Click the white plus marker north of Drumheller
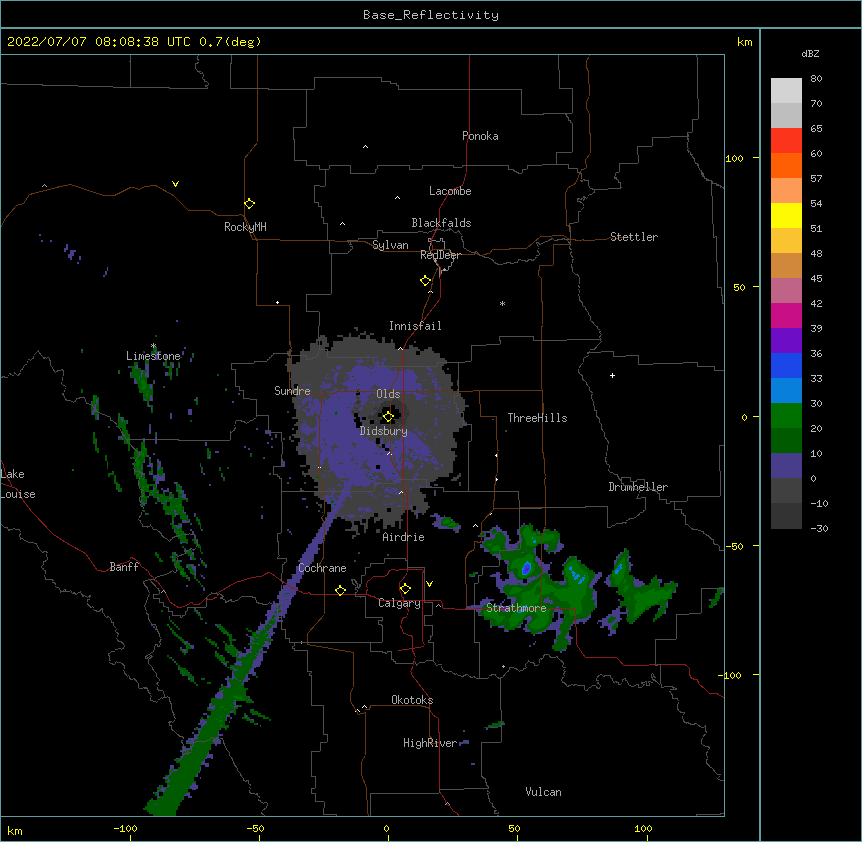 pos(612,375)
